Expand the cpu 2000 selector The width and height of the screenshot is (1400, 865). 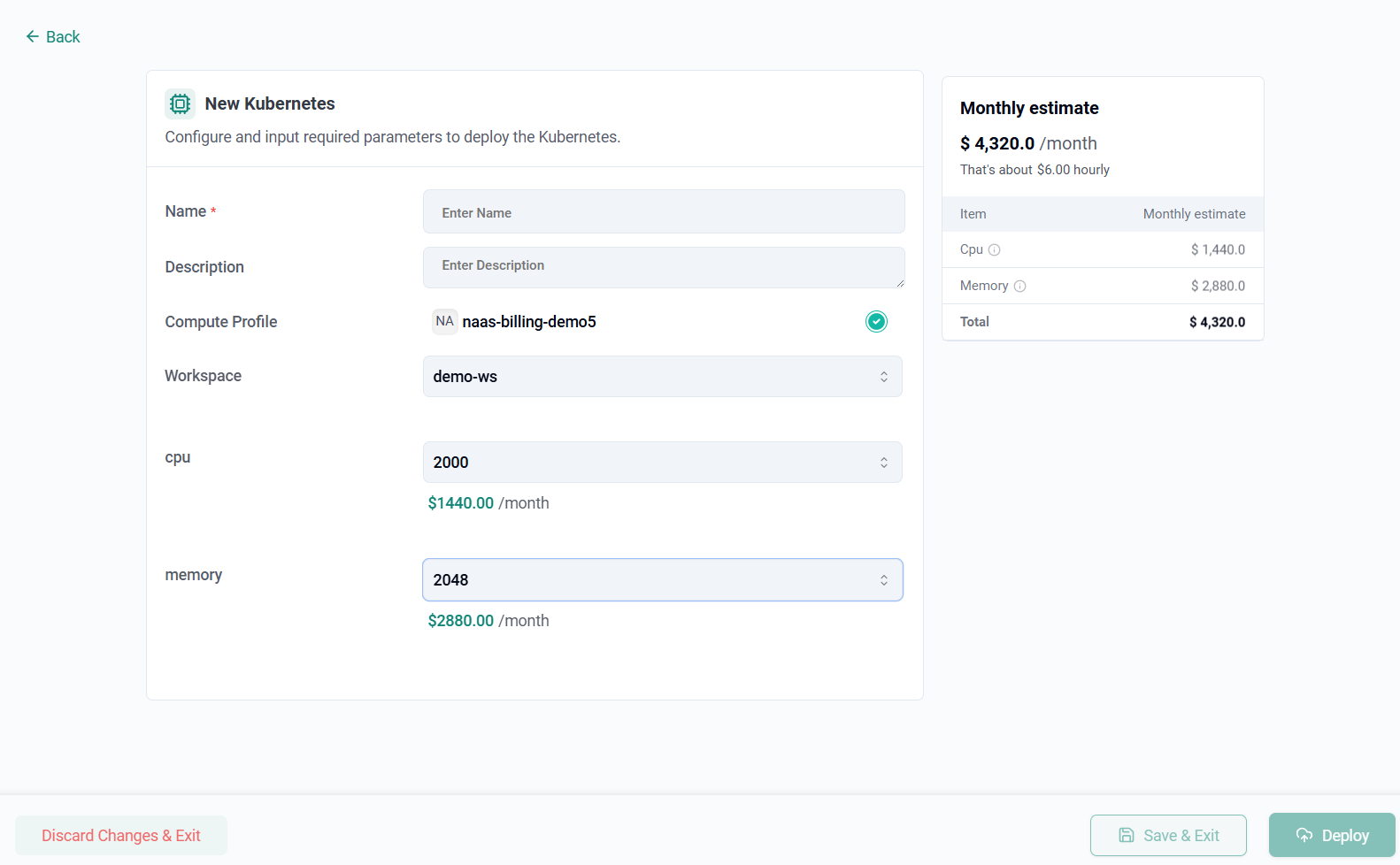click(663, 463)
